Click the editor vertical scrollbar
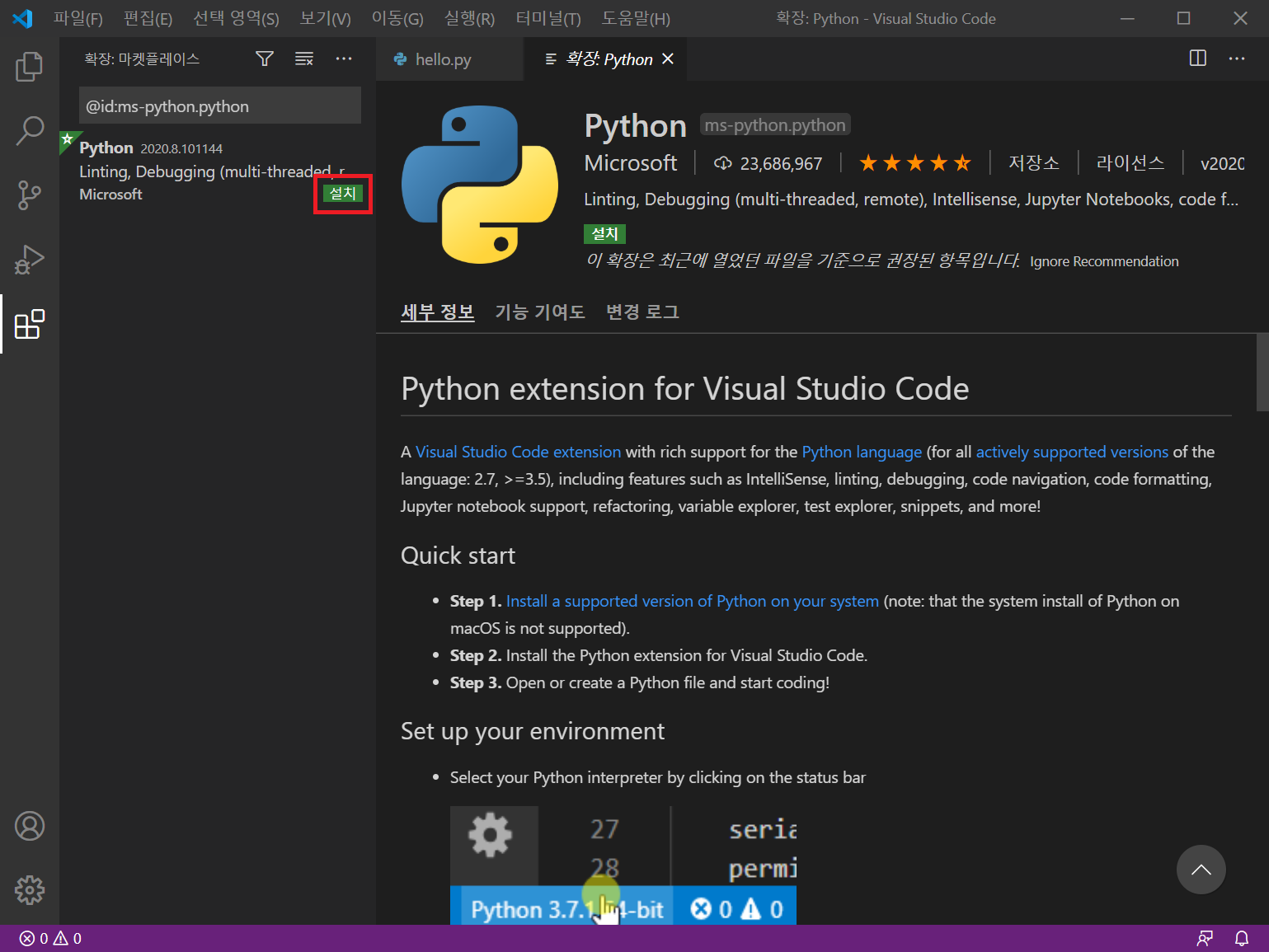The width and height of the screenshot is (1269, 952). pyautogui.click(x=1262, y=372)
